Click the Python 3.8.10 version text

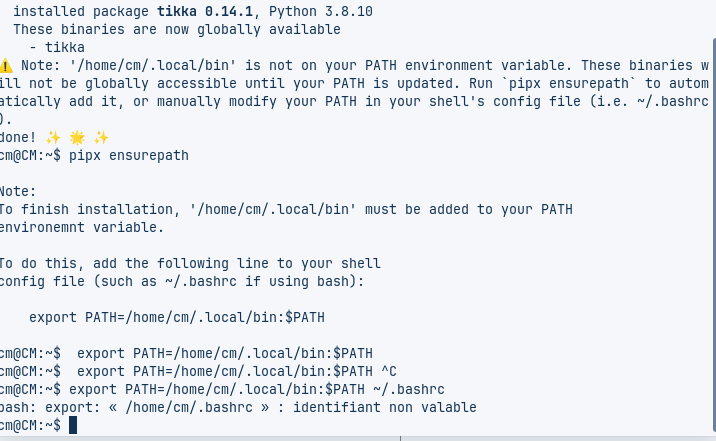point(321,11)
